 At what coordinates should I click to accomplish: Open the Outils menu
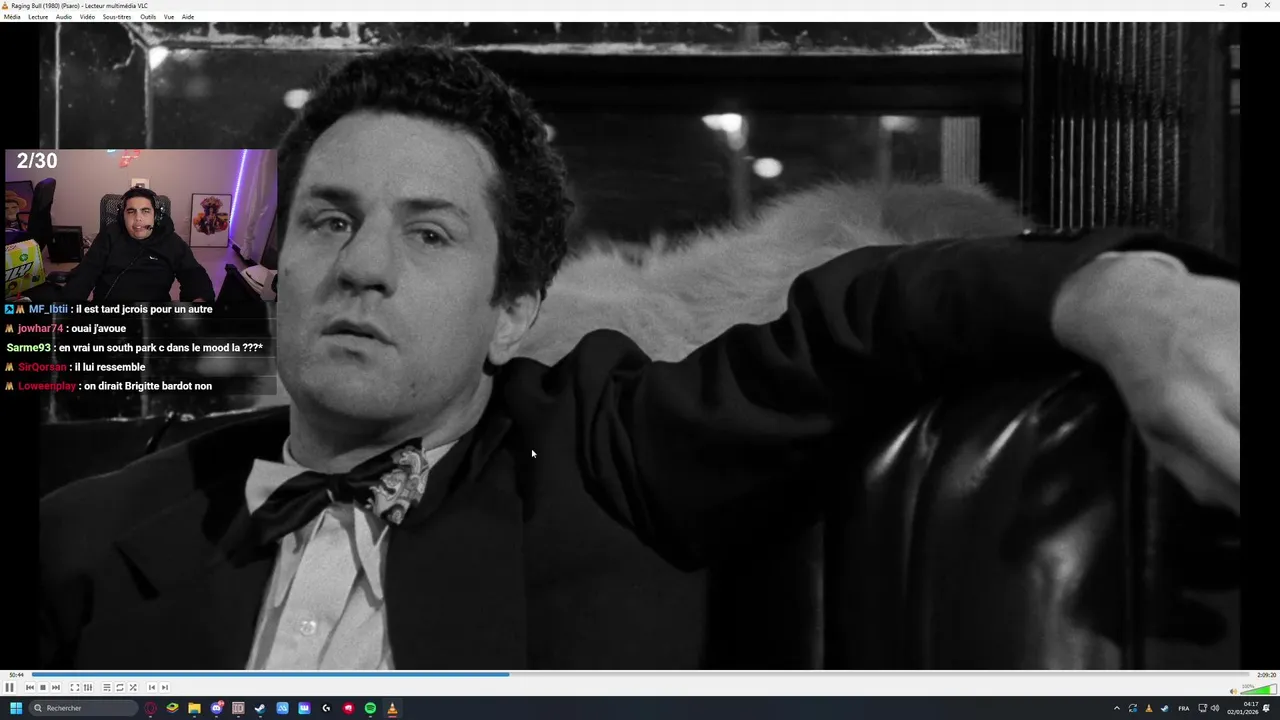click(148, 17)
